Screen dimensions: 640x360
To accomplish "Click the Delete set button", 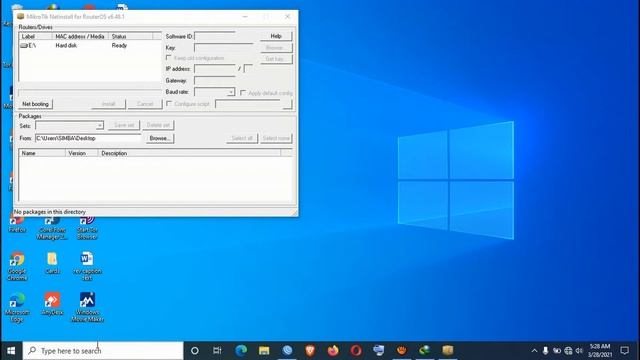I will click(158, 125).
